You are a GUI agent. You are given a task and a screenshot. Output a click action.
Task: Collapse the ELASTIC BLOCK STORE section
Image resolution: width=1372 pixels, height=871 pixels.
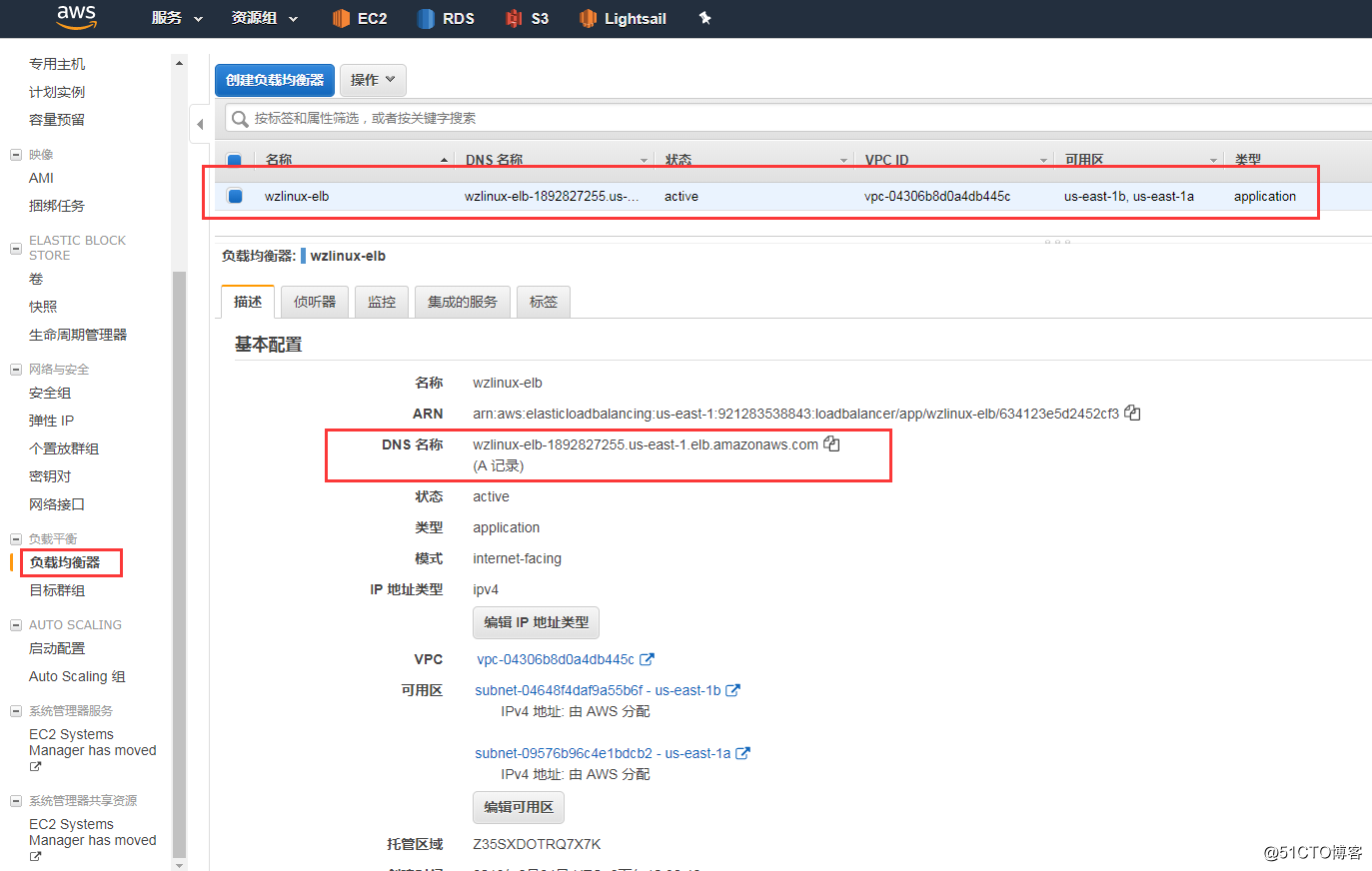pos(16,248)
